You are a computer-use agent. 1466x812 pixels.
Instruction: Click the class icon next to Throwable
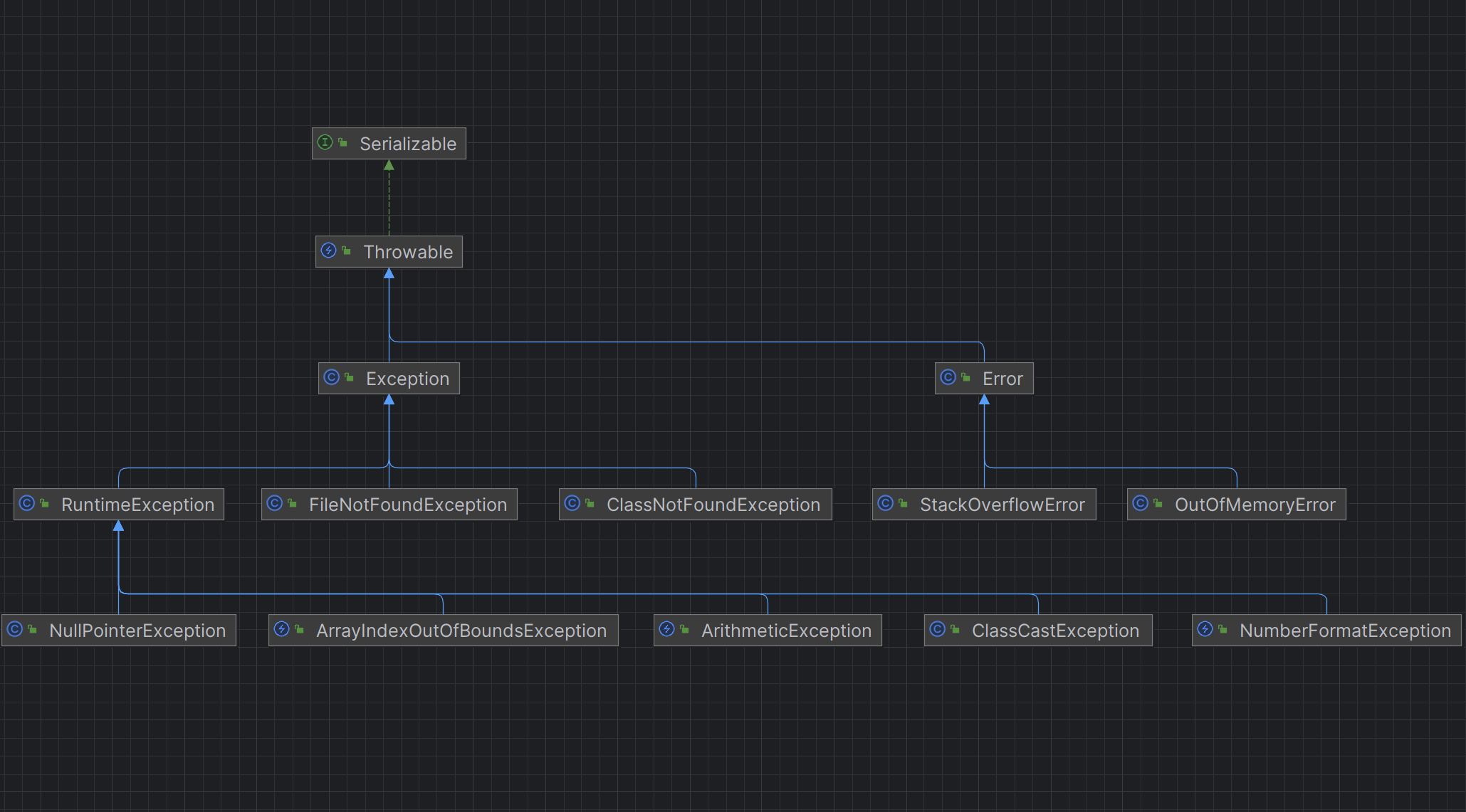329,251
